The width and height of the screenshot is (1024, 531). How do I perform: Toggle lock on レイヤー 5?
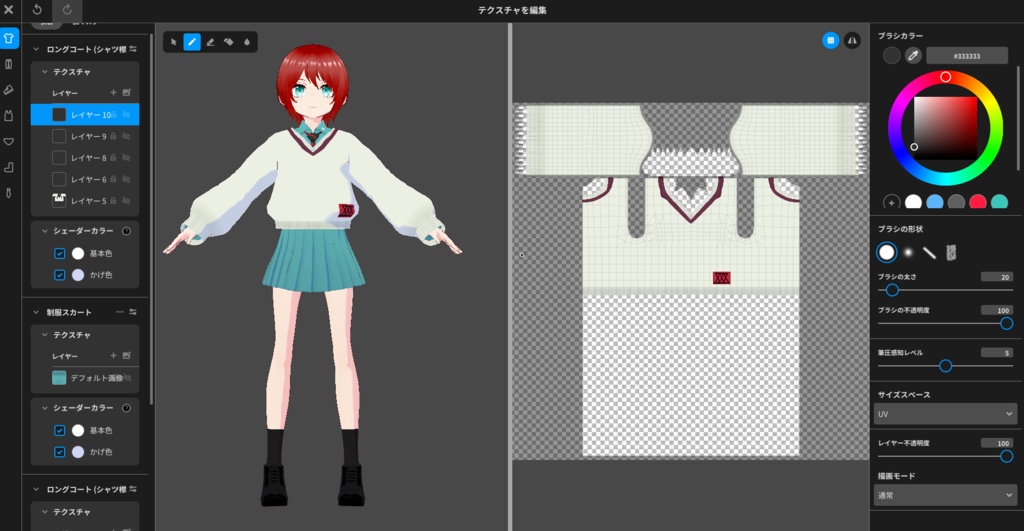coord(113,201)
